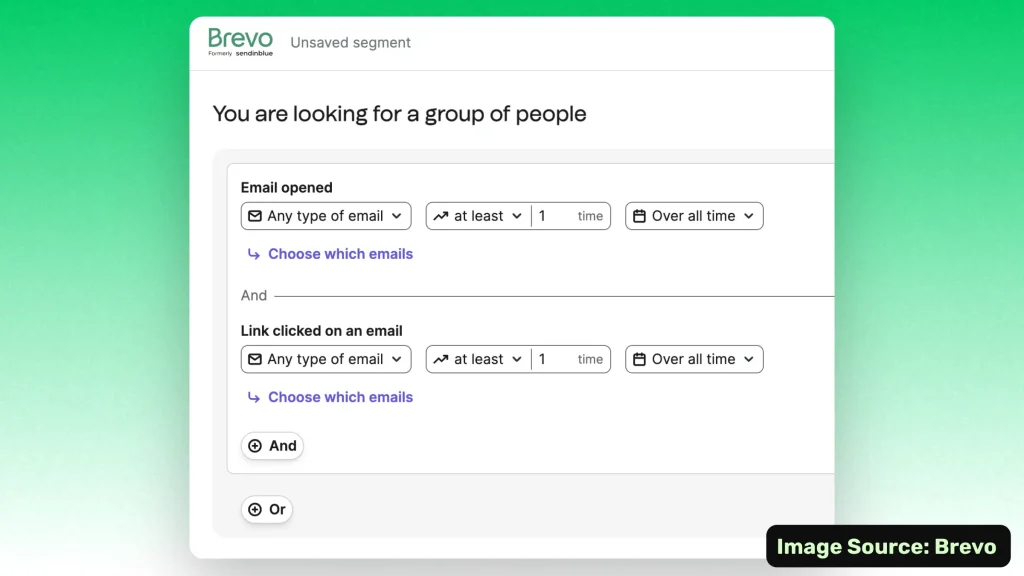
Task: Click the envelope icon in Email opened row
Action: 255,216
